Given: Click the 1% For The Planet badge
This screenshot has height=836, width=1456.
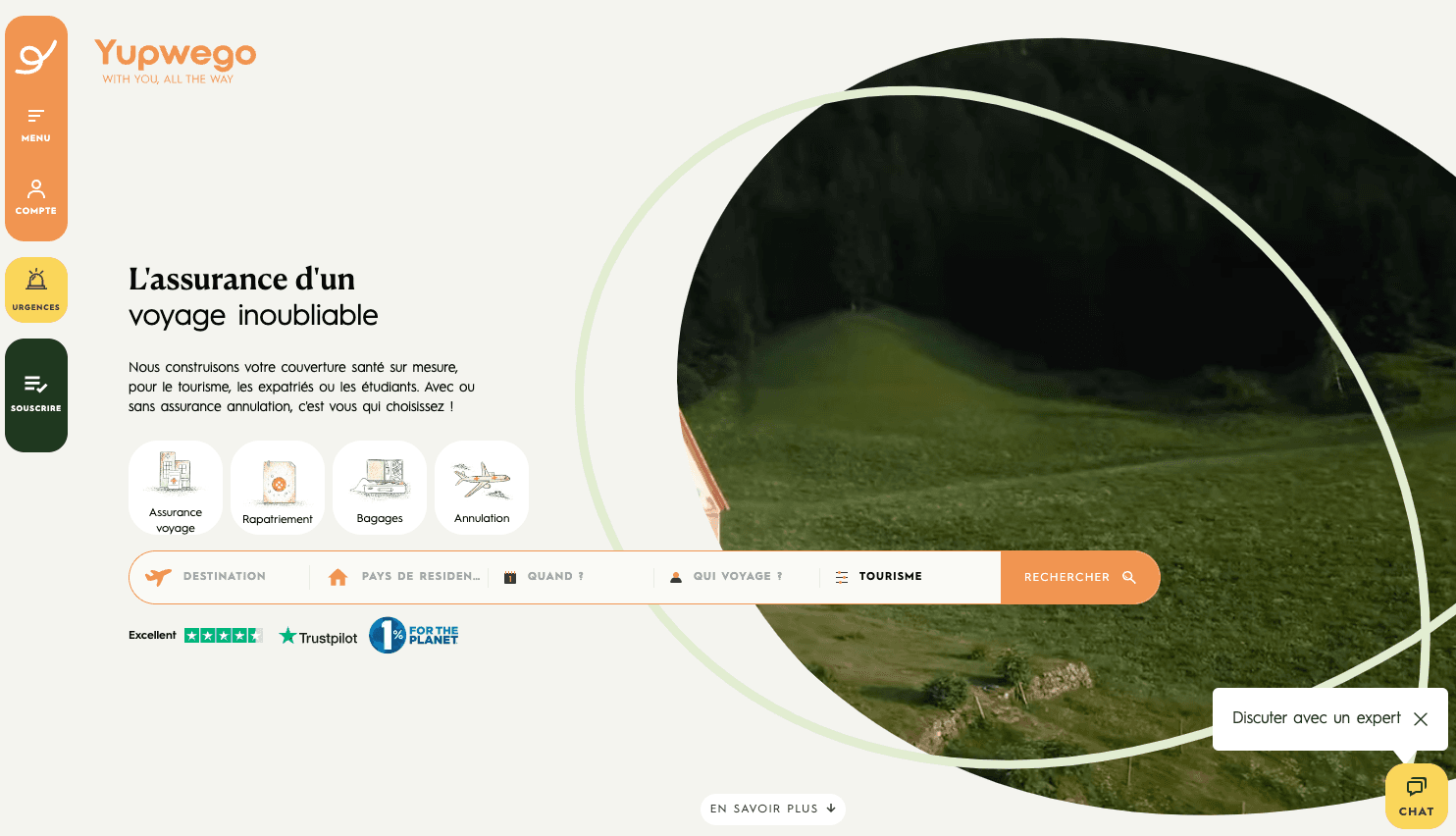Looking at the screenshot, I should click(414, 635).
